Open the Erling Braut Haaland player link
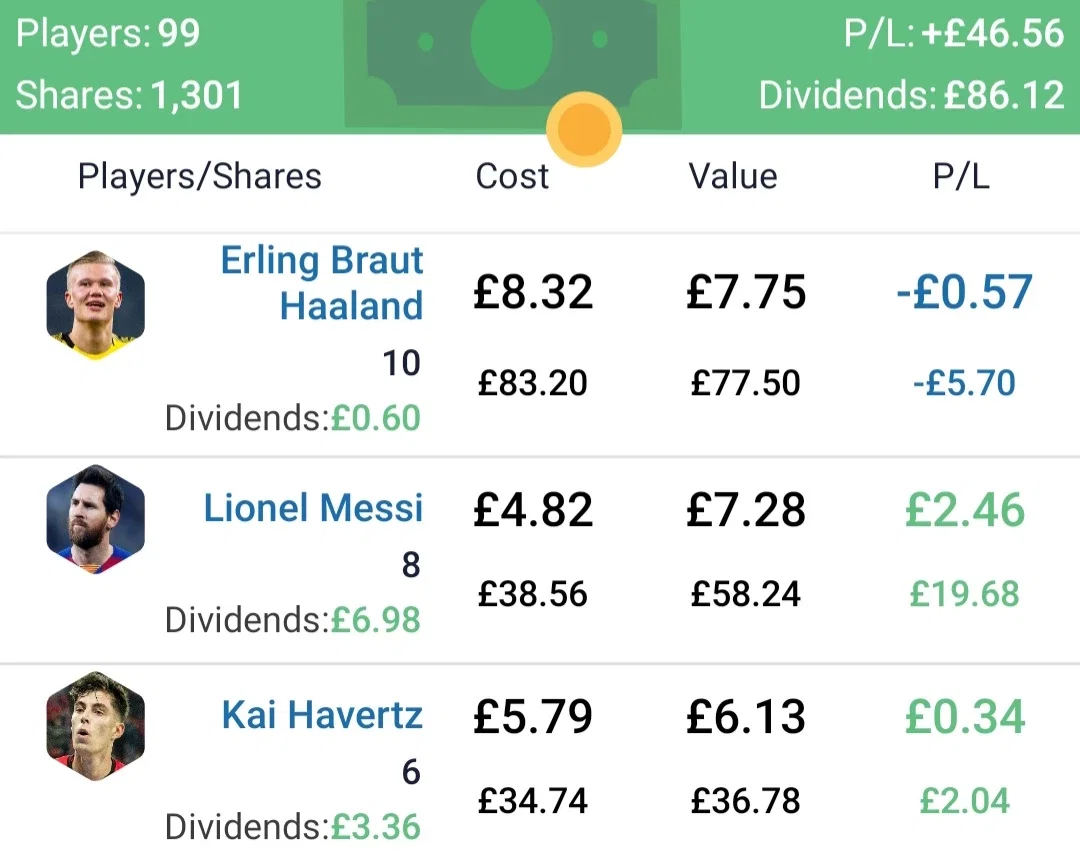 click(322, 282)
